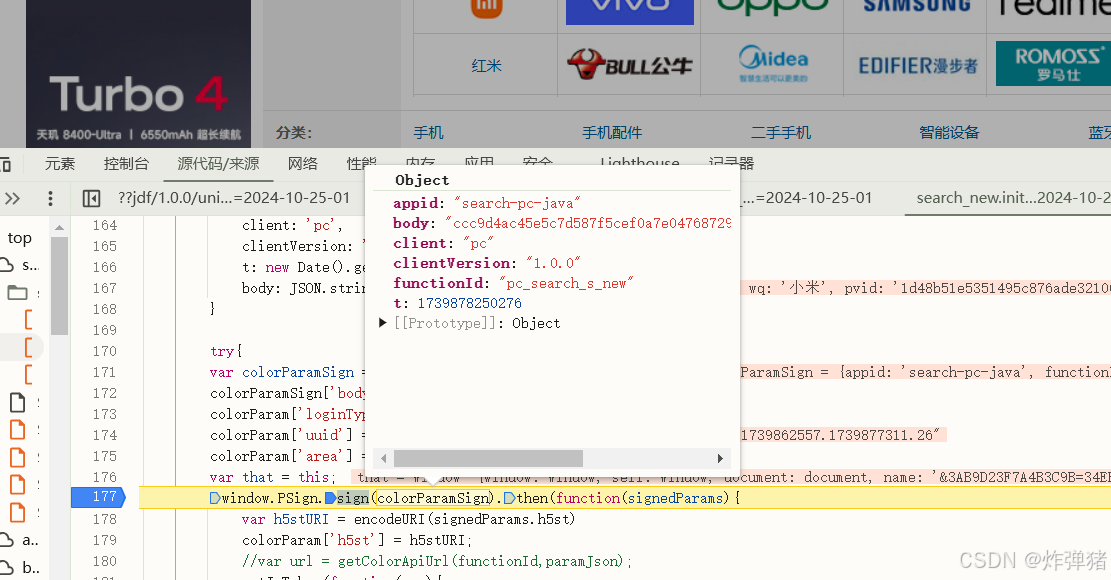Click h5stURI variable on line 178
The image size is (1111, 580).
pyautogui.click(x=301, y=519)
